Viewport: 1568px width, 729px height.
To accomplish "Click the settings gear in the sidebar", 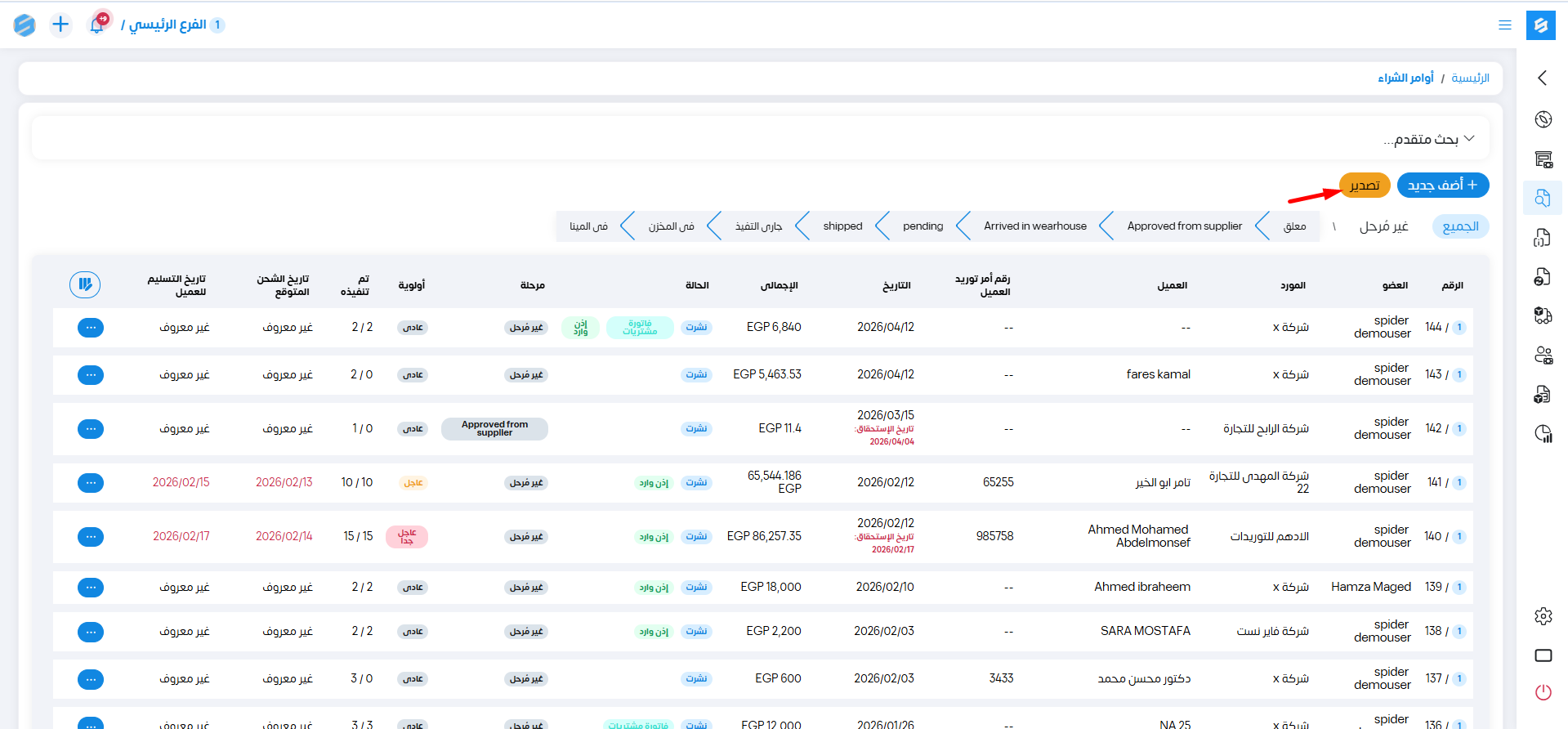I will (1543, 616).
